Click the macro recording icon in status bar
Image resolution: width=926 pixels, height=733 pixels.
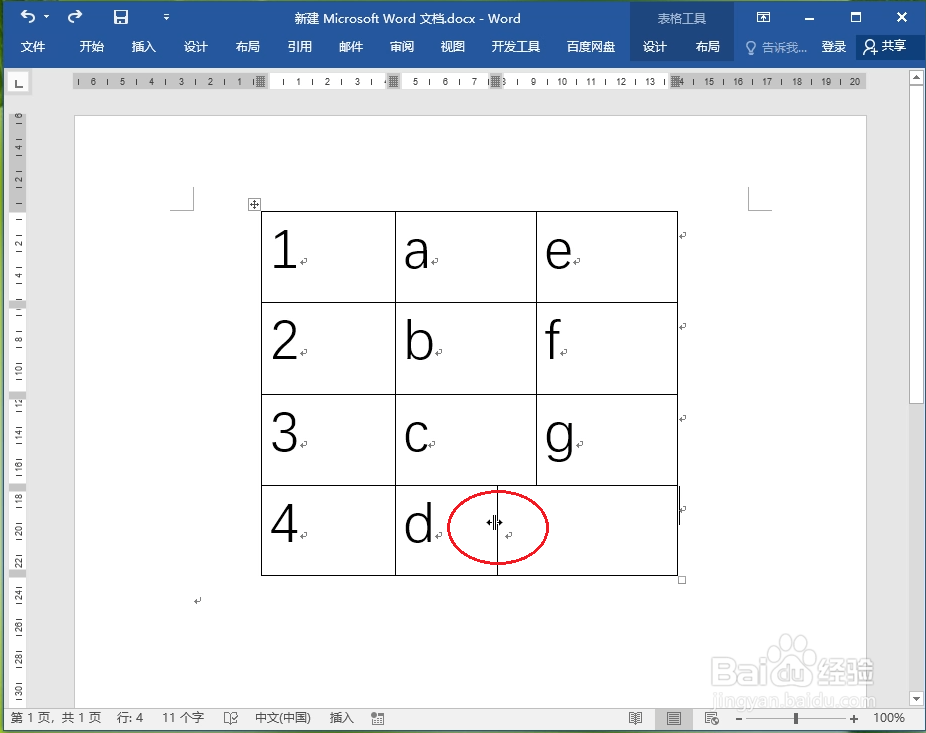click(377, 718)
